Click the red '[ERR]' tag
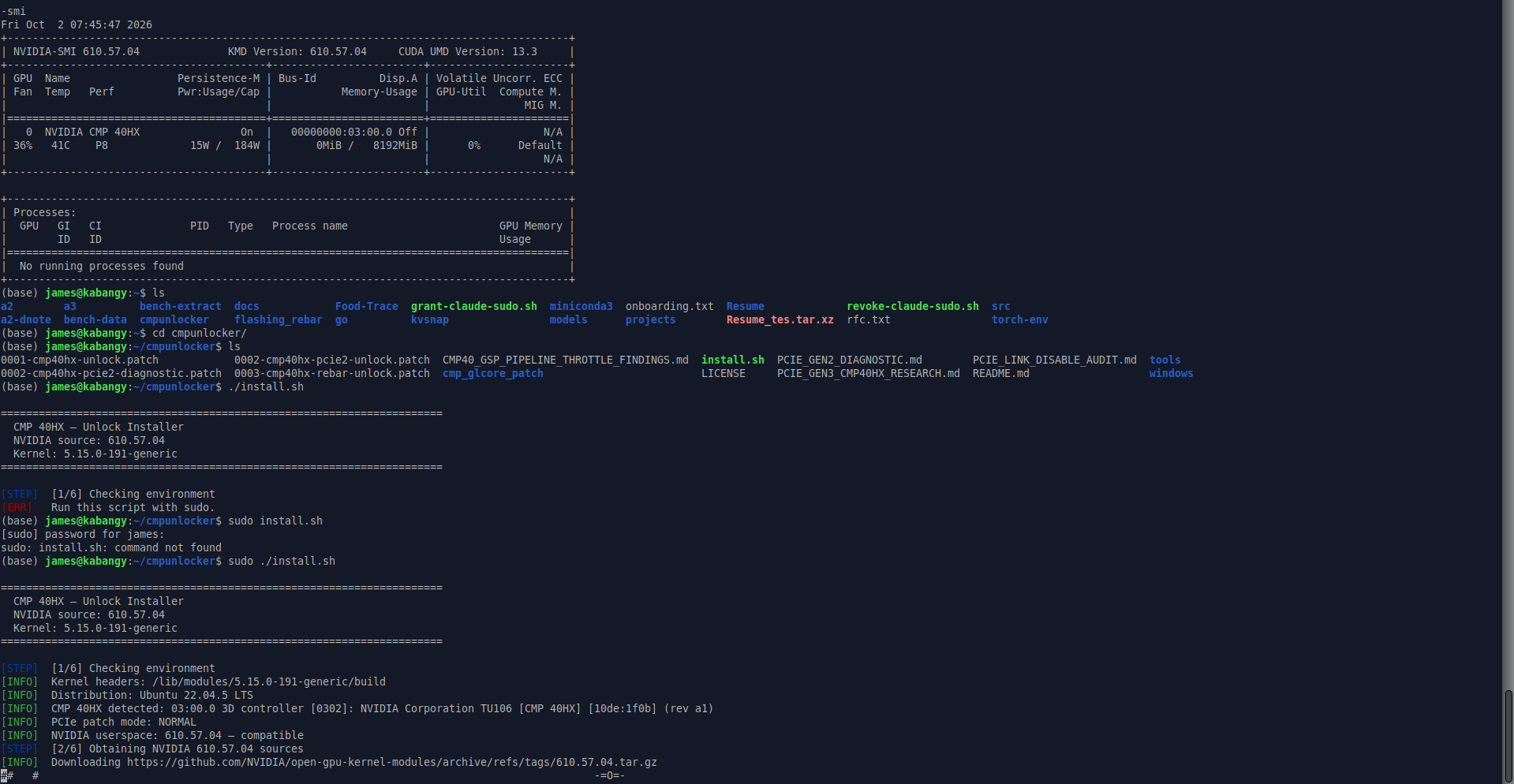 pos(17,507)
